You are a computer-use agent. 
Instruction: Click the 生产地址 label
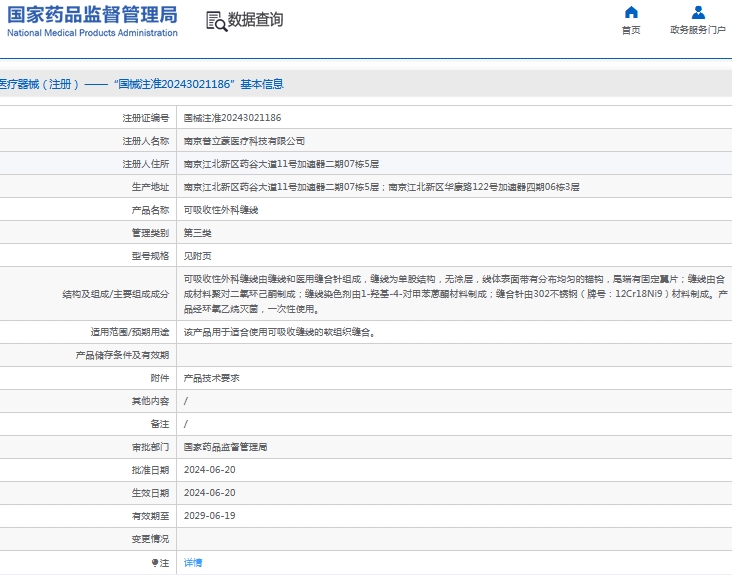coord(150,187)
